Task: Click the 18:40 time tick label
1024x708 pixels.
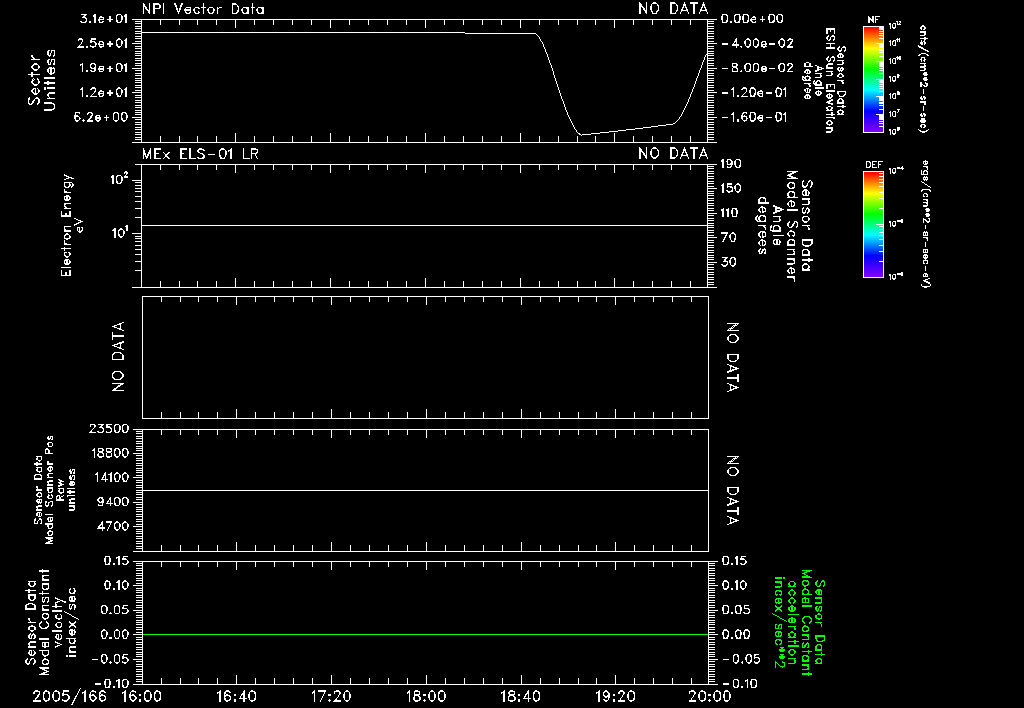Action: point(520,696)
